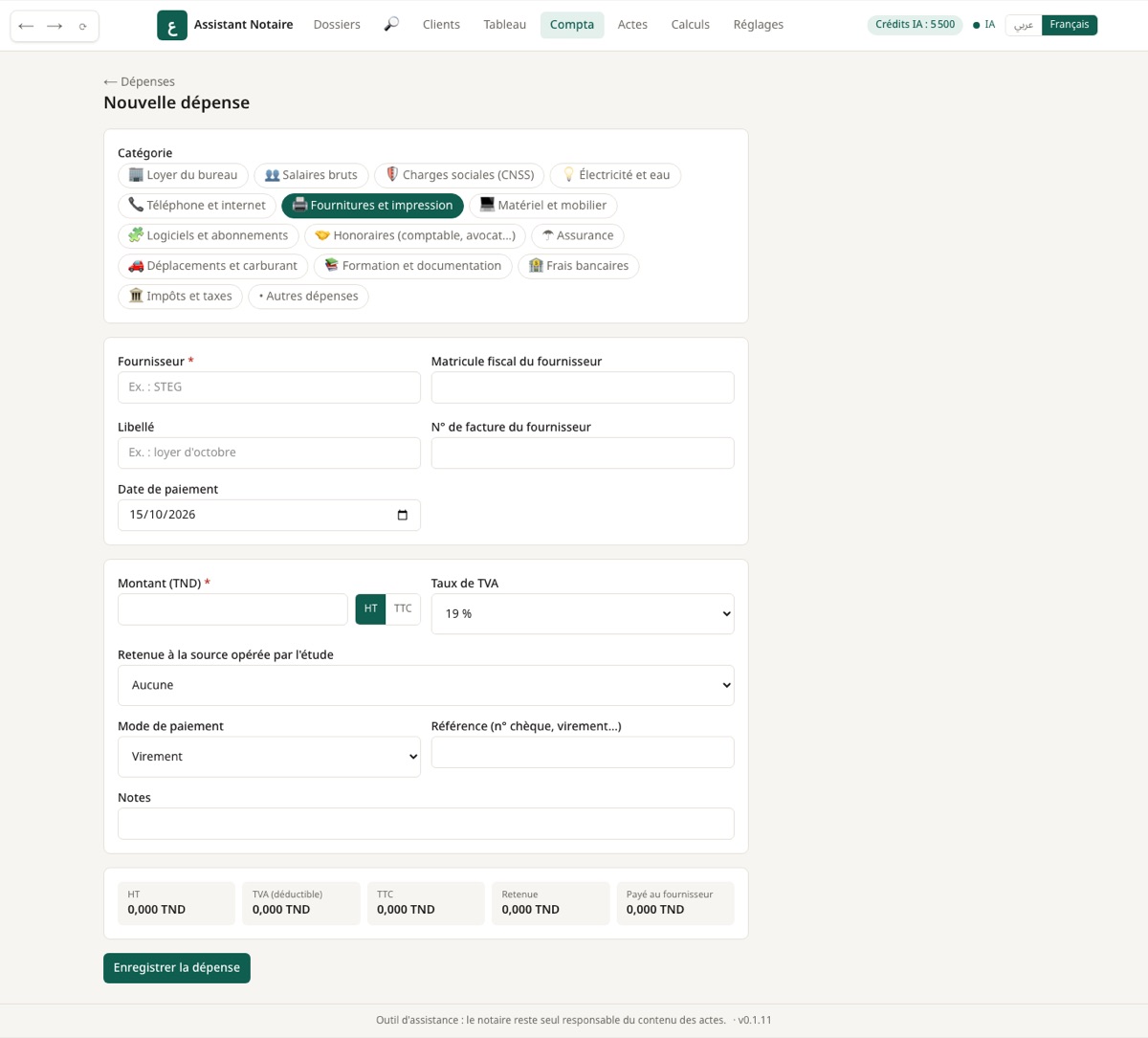Open the calendar picker icon in date field
The image size is (1148, 1038).
[402, 515]
